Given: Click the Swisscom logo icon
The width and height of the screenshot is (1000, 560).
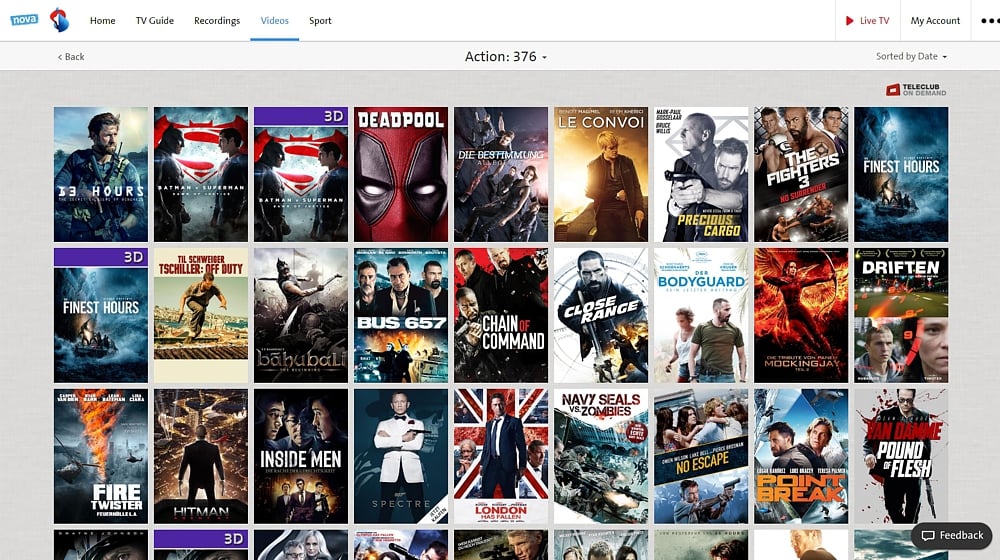Looking at the screenshot, I should pyautogui.click(x=59, y=20).
